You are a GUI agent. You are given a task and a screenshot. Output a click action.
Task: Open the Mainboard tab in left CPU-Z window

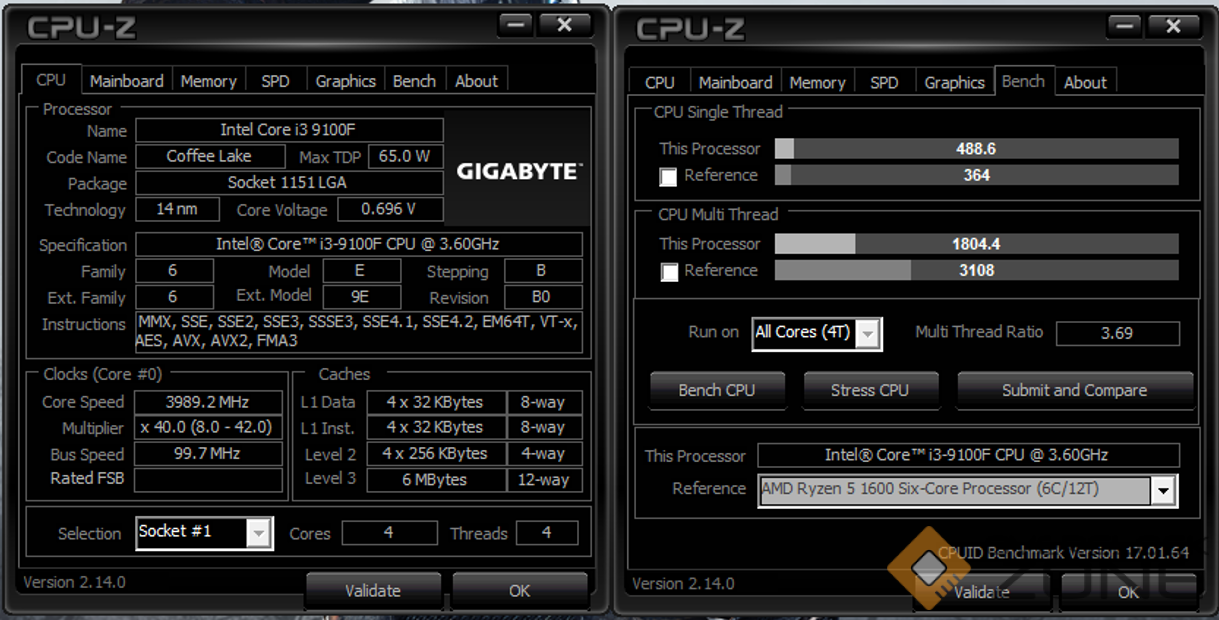[126, 81]
